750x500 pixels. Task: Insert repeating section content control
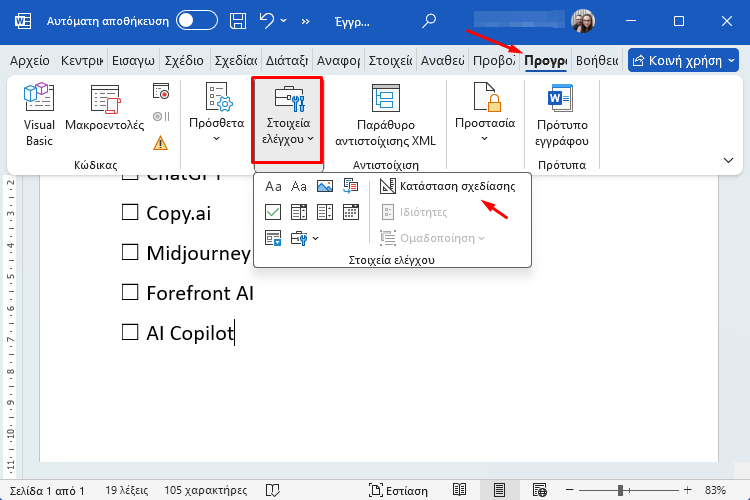[x=273, y=238]
